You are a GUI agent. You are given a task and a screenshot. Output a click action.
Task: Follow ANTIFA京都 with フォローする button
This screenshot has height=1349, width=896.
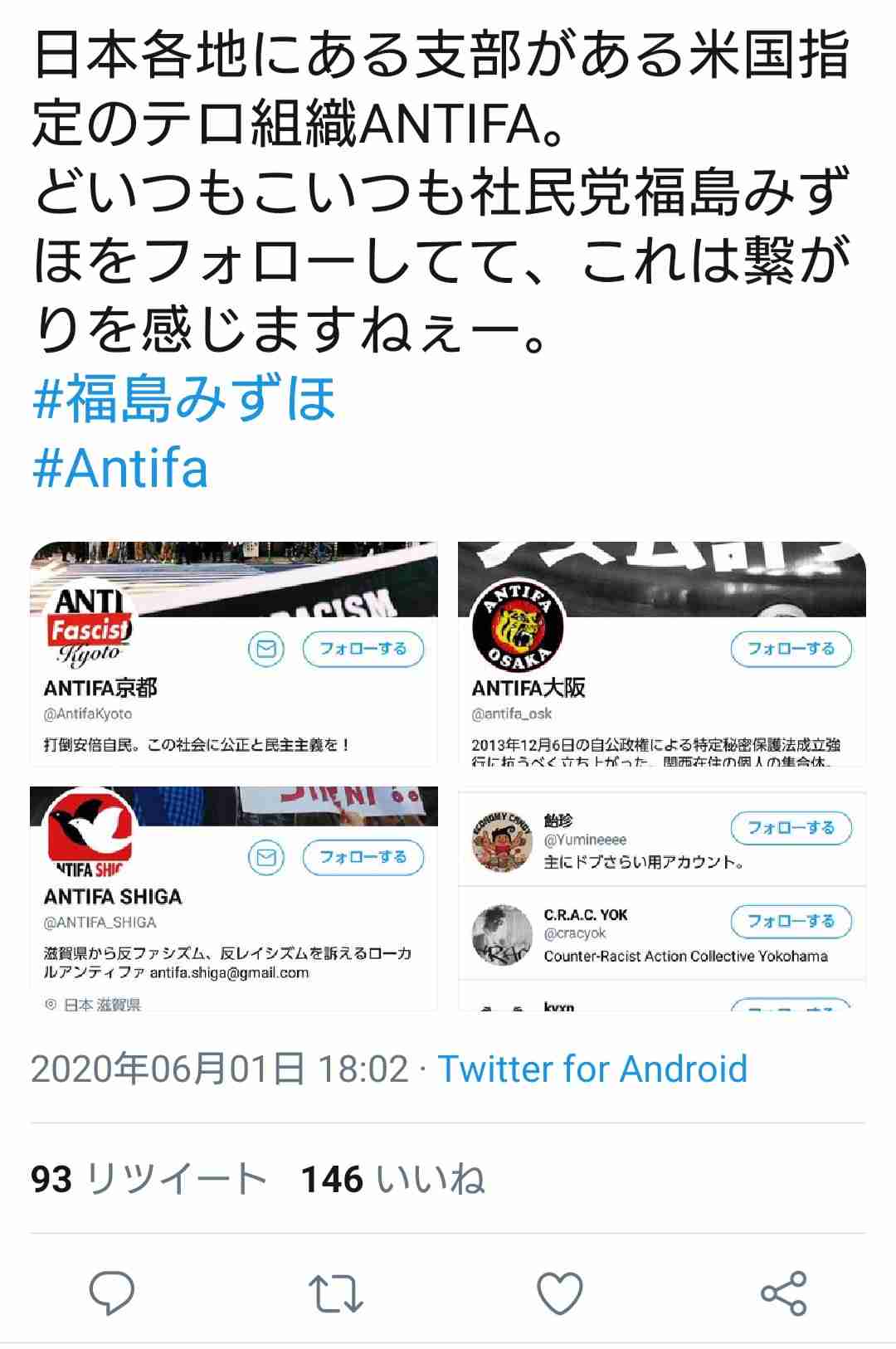(x=363, y=648)
